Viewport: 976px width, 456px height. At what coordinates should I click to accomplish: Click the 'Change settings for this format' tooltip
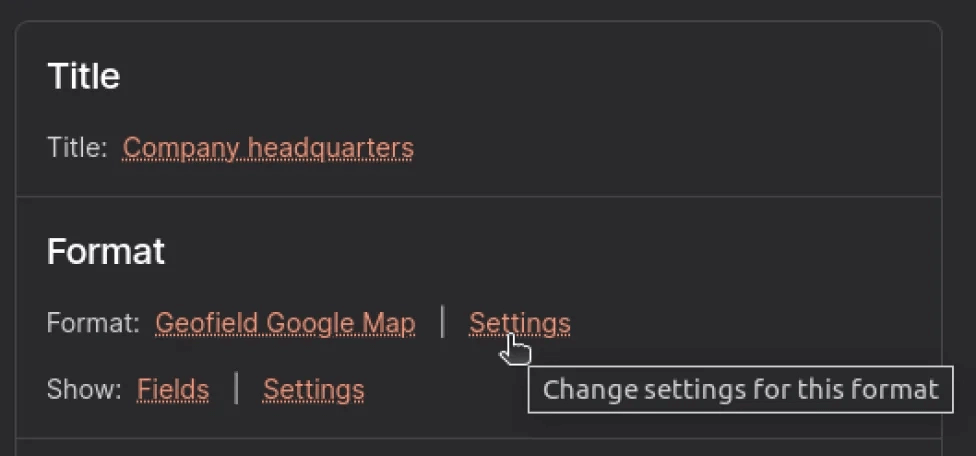739,389
